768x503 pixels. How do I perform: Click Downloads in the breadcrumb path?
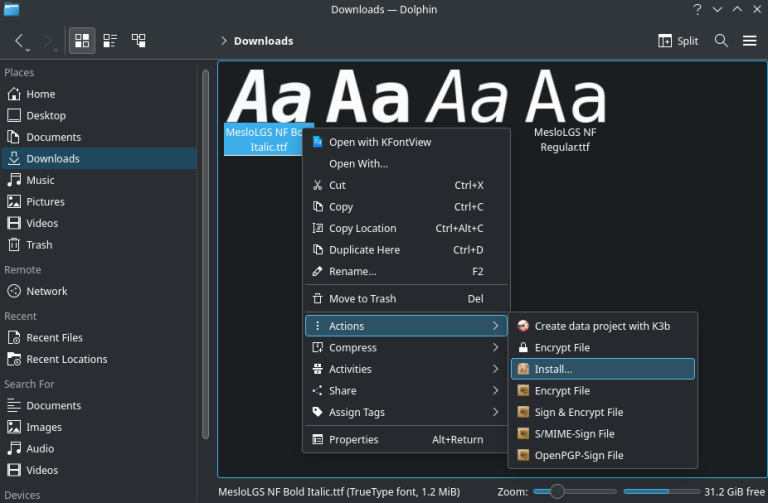click(x=263, y=41)
